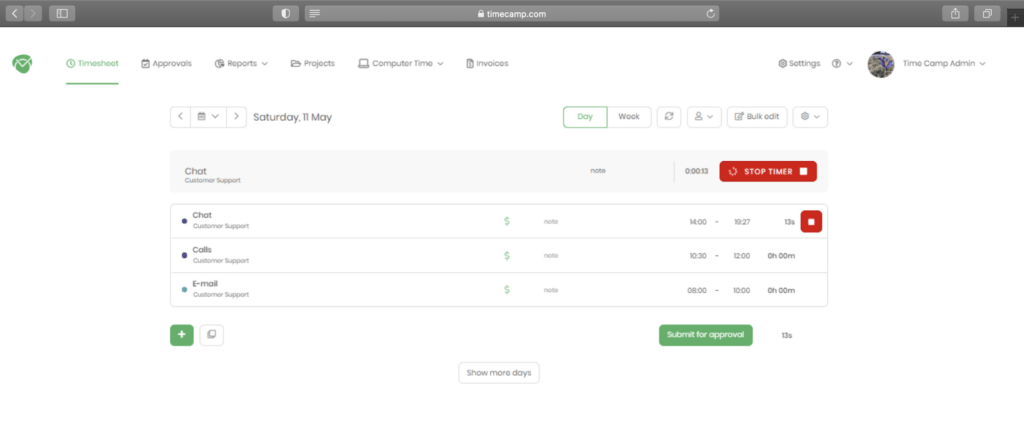The width and height of the screenshot is (1024, 433).
Task: Expand the timesheet gear options dropdown
Action: tap(810, 117)
